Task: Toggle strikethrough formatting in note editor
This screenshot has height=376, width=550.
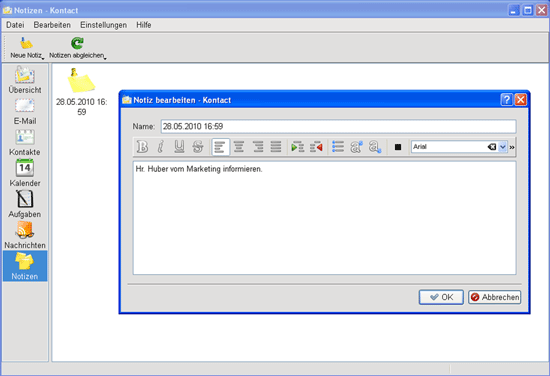Action: (198, 147)
